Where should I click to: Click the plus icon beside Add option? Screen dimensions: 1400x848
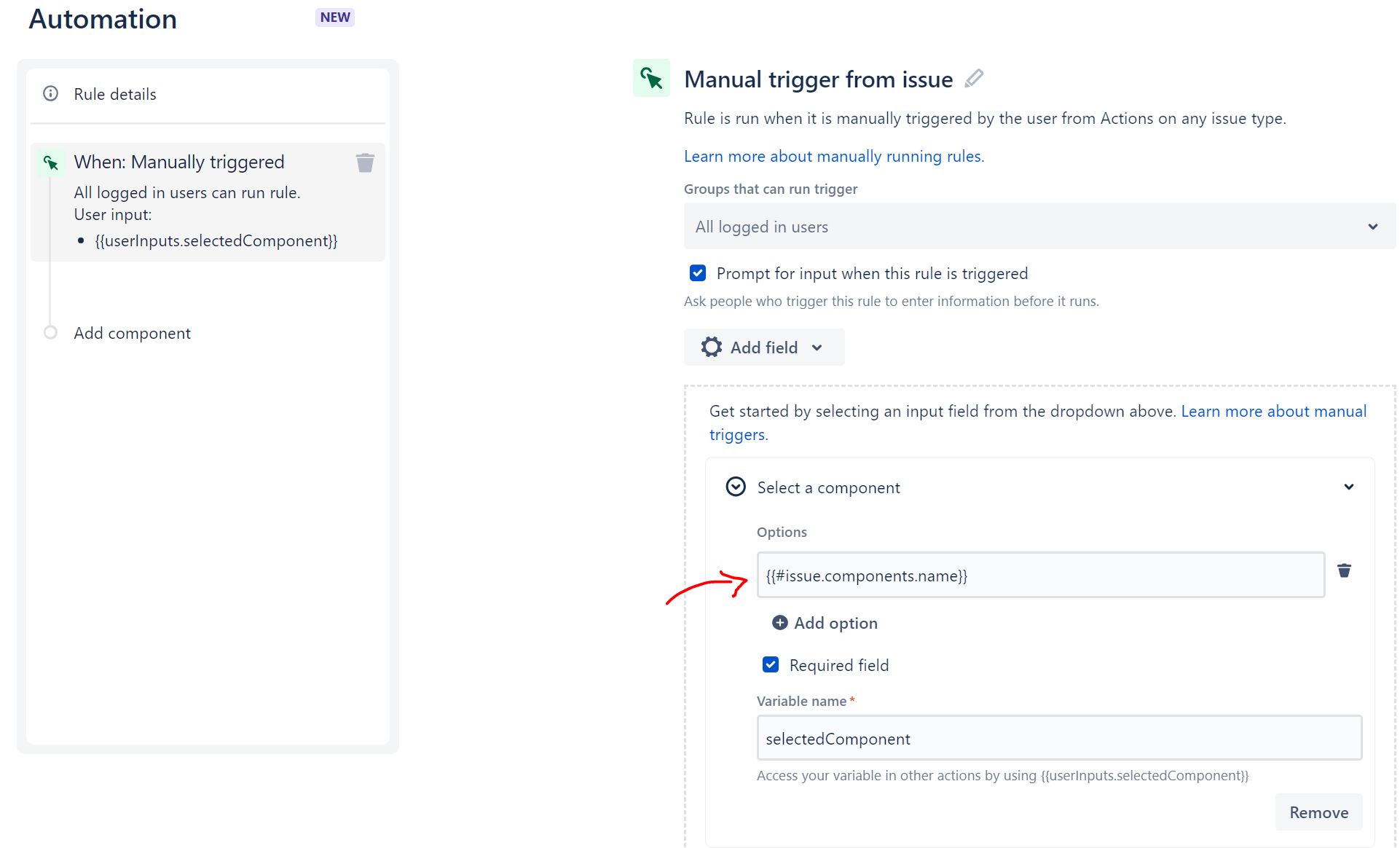(x=779, y=622)
